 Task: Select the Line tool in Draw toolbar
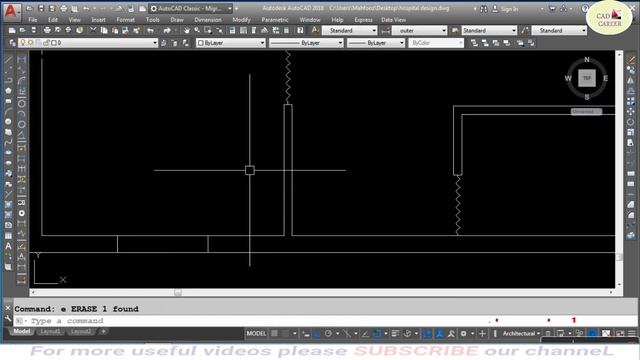click(x=8, y=60)
